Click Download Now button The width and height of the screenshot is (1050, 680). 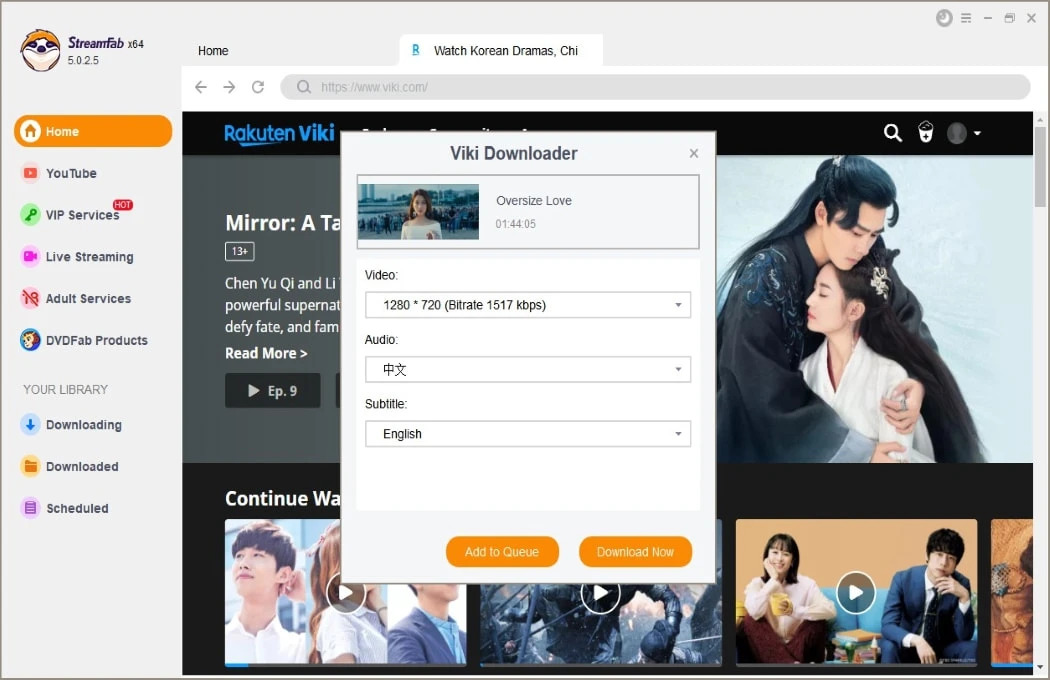pyautogui.click(x=635, y=551)
